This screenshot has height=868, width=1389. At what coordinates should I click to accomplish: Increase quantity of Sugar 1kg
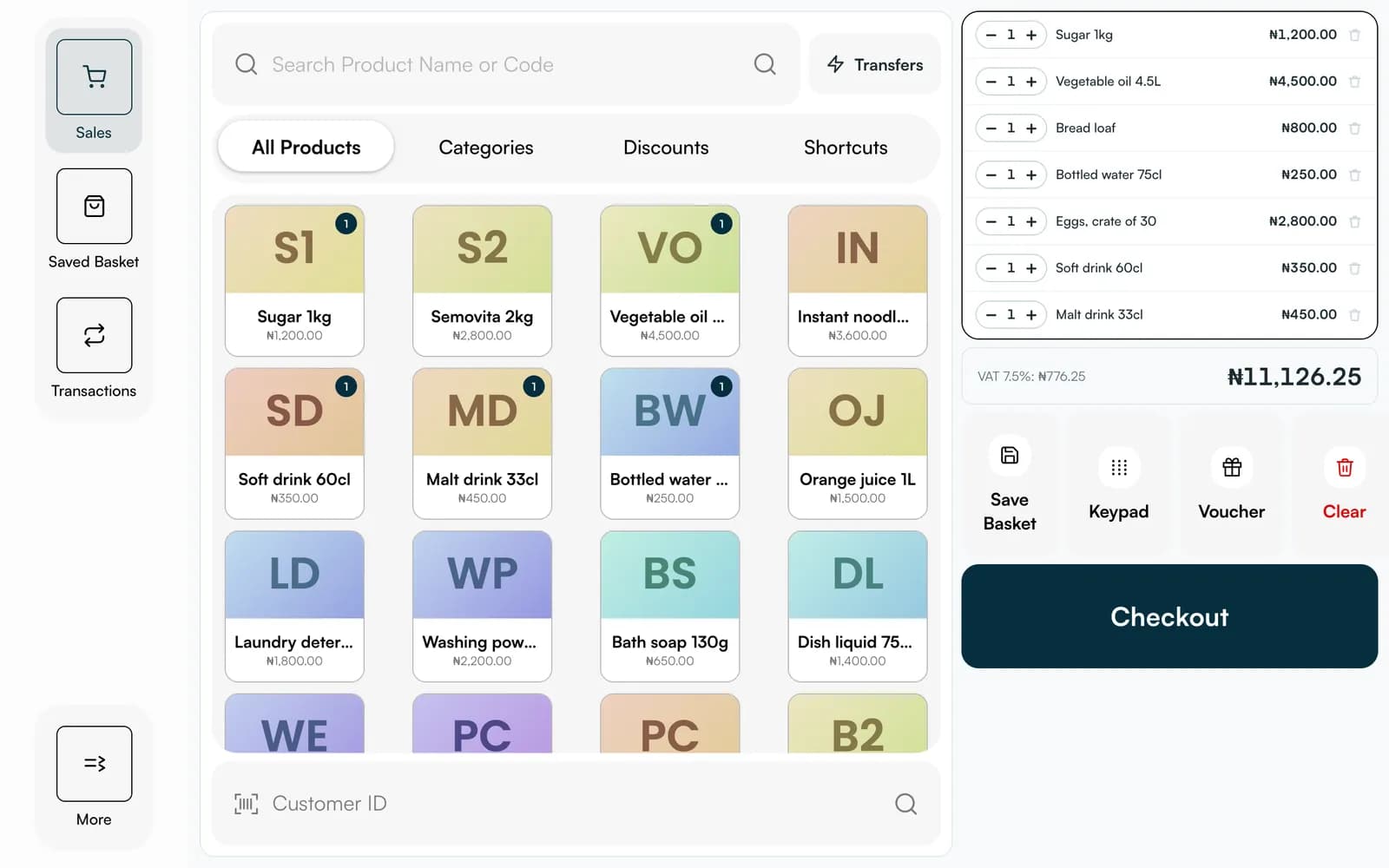1031,35
